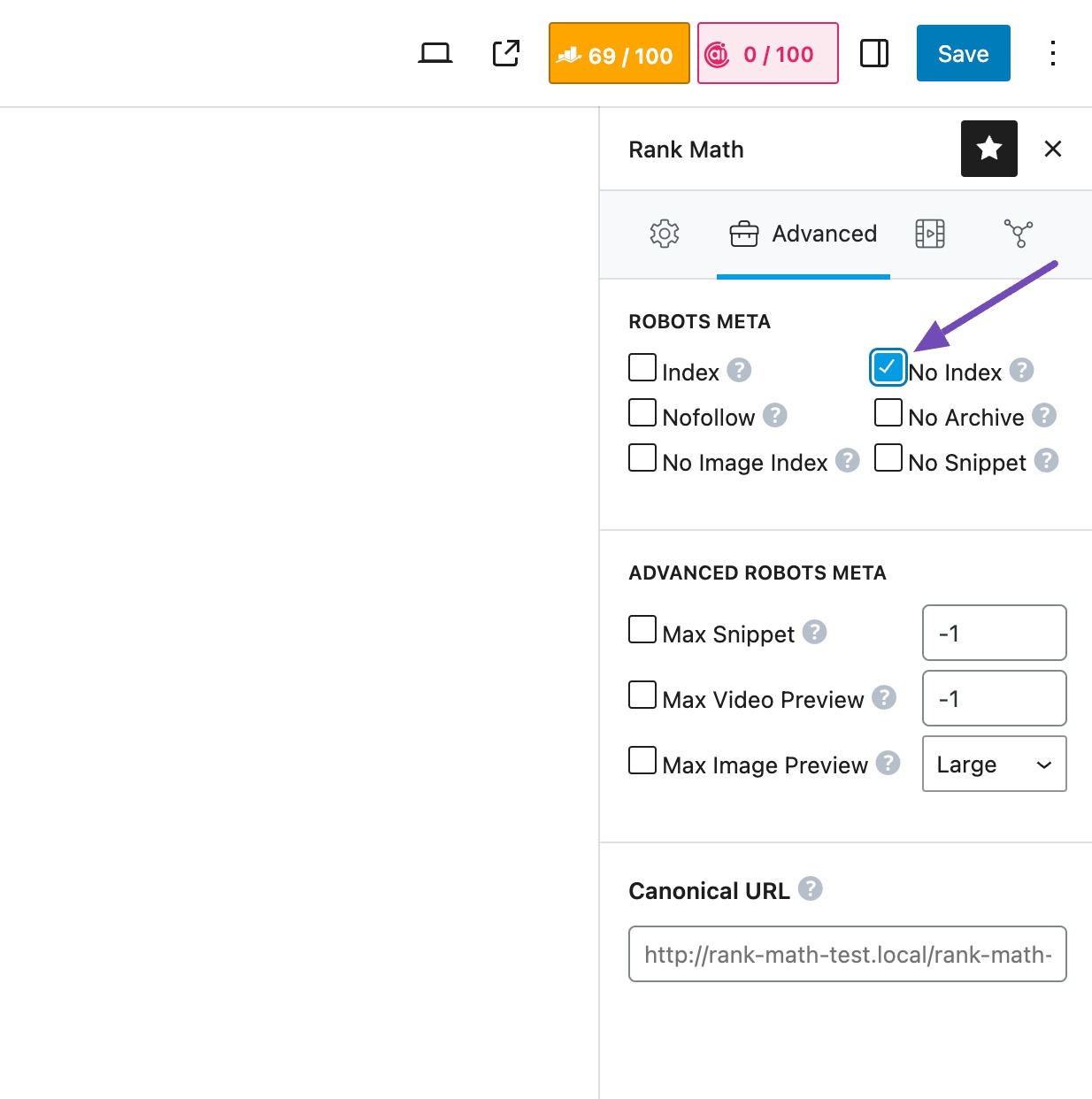The image size is (1092, 1099).
Task: Open the Schema film-strip tab icon
Action: click(929, 234)
